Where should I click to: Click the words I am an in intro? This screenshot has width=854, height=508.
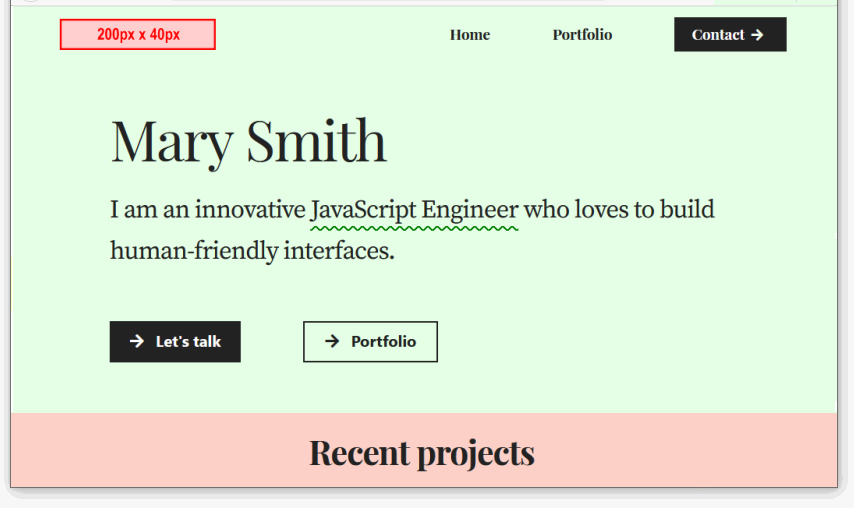click(150, 209)
